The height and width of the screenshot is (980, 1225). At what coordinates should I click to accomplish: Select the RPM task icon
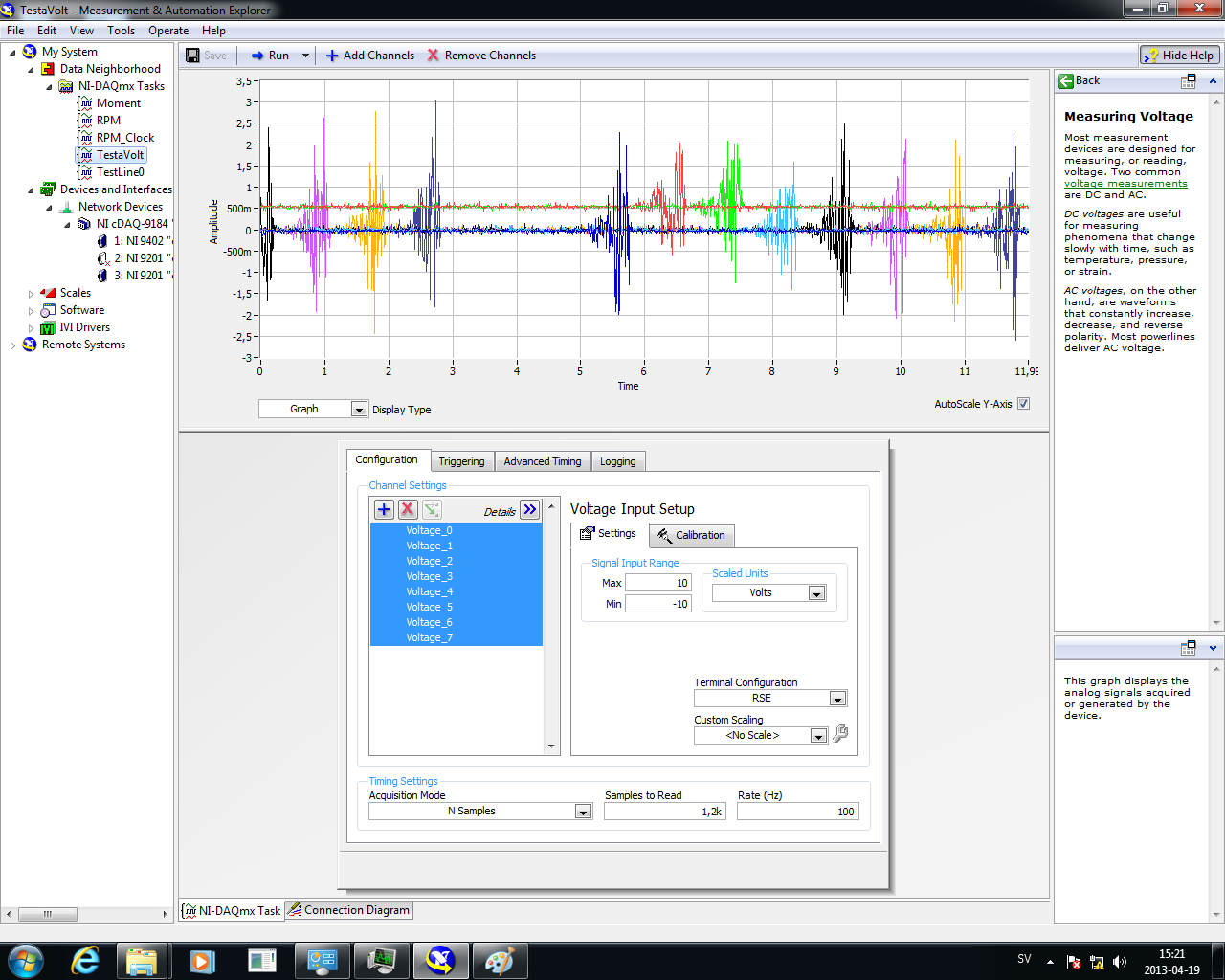pos(85,121)
